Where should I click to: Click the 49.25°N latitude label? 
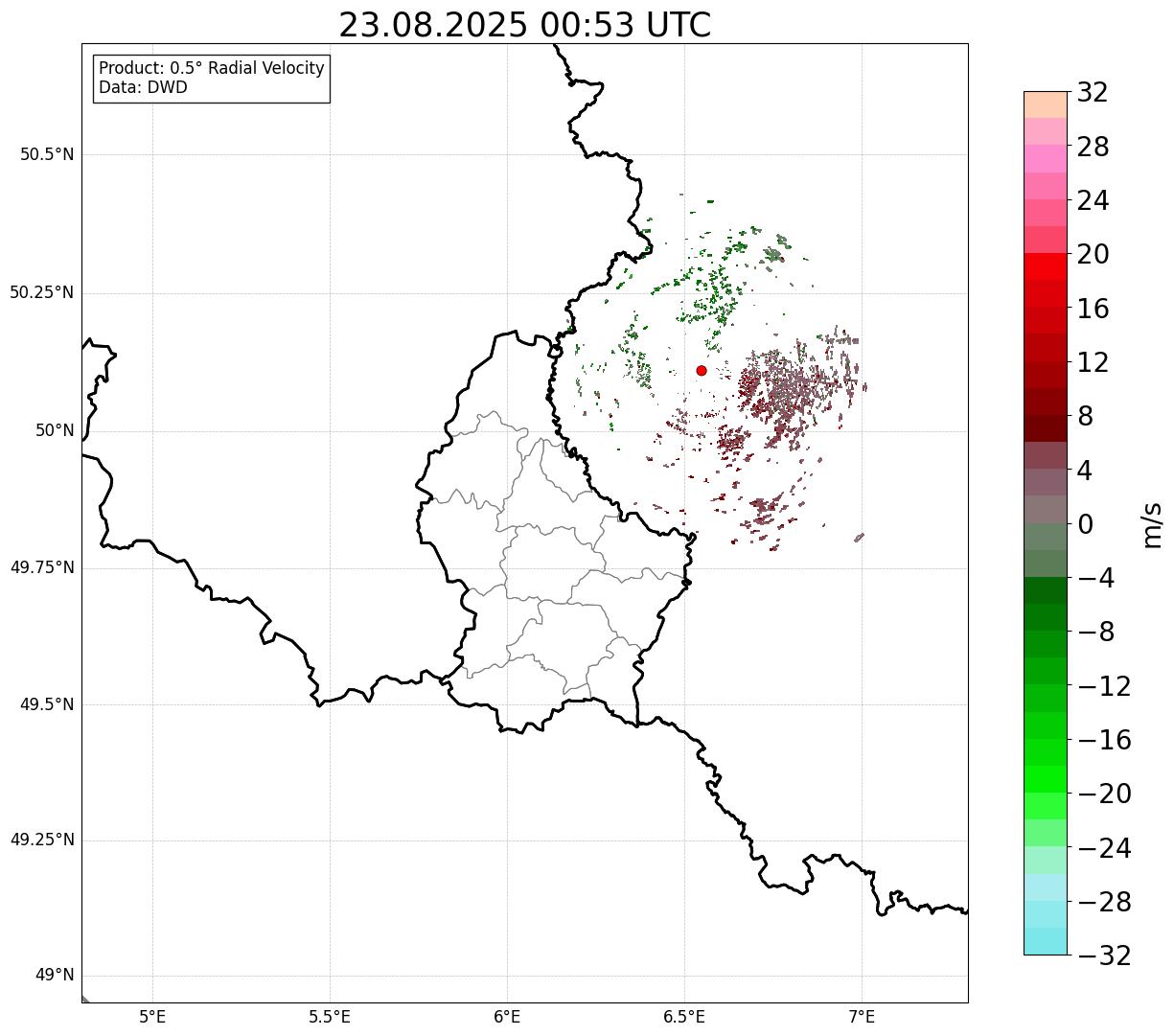pyautogui.click(x=42, y=840)
